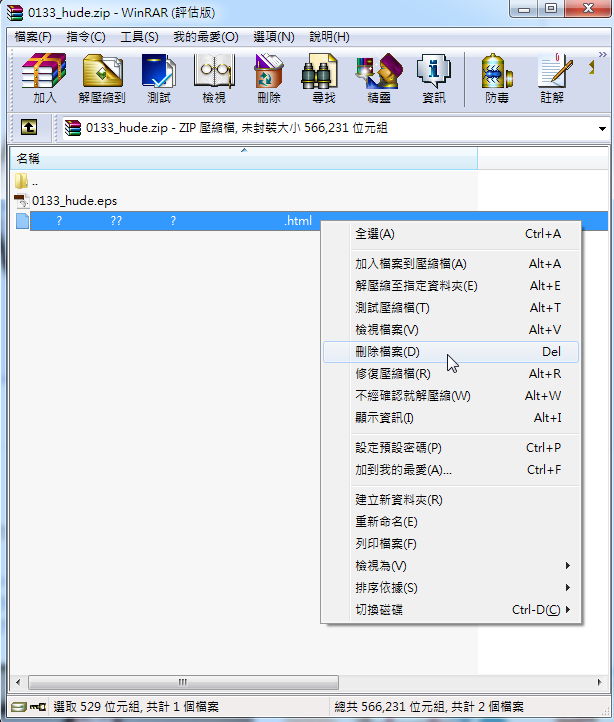
Task: Click the .html file's page icon
Action: click(x=22, y=221)
